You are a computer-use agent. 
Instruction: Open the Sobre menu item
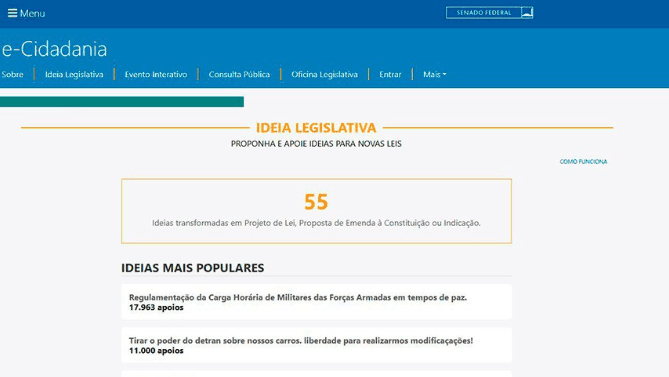pyautogui.click(x=12, y=74)
